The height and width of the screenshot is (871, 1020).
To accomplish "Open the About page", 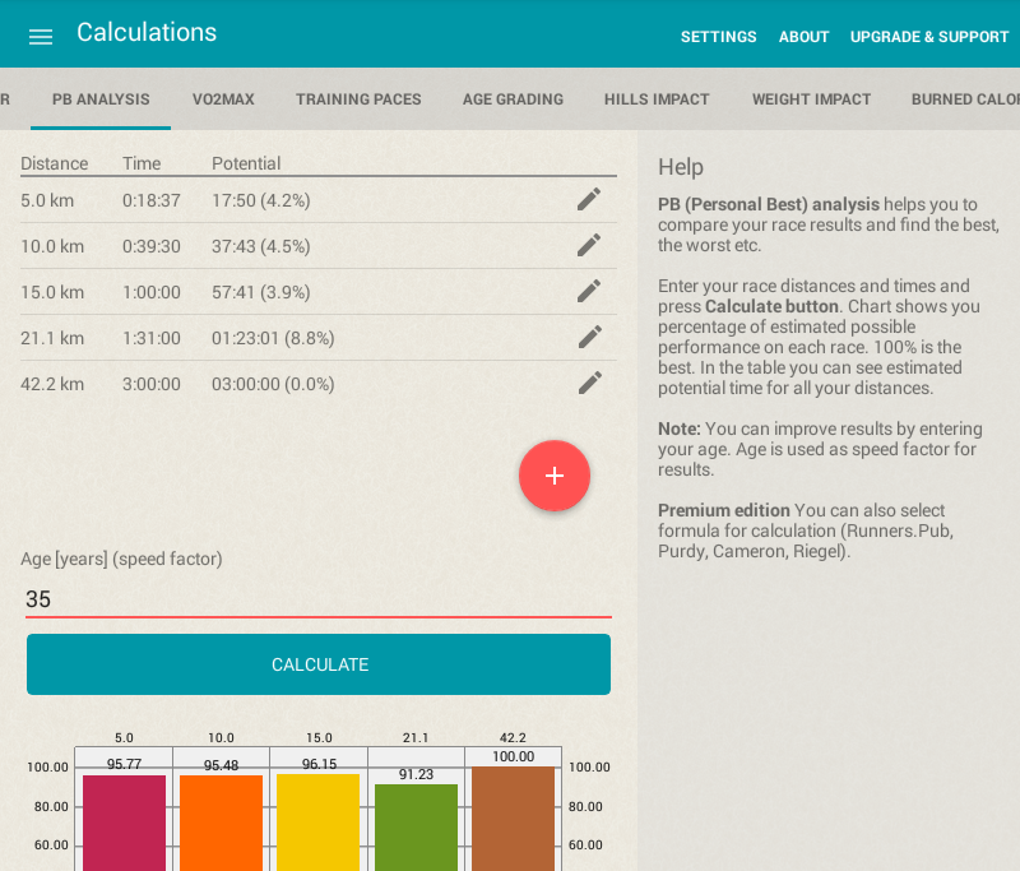I will click(x=804, y=37).
